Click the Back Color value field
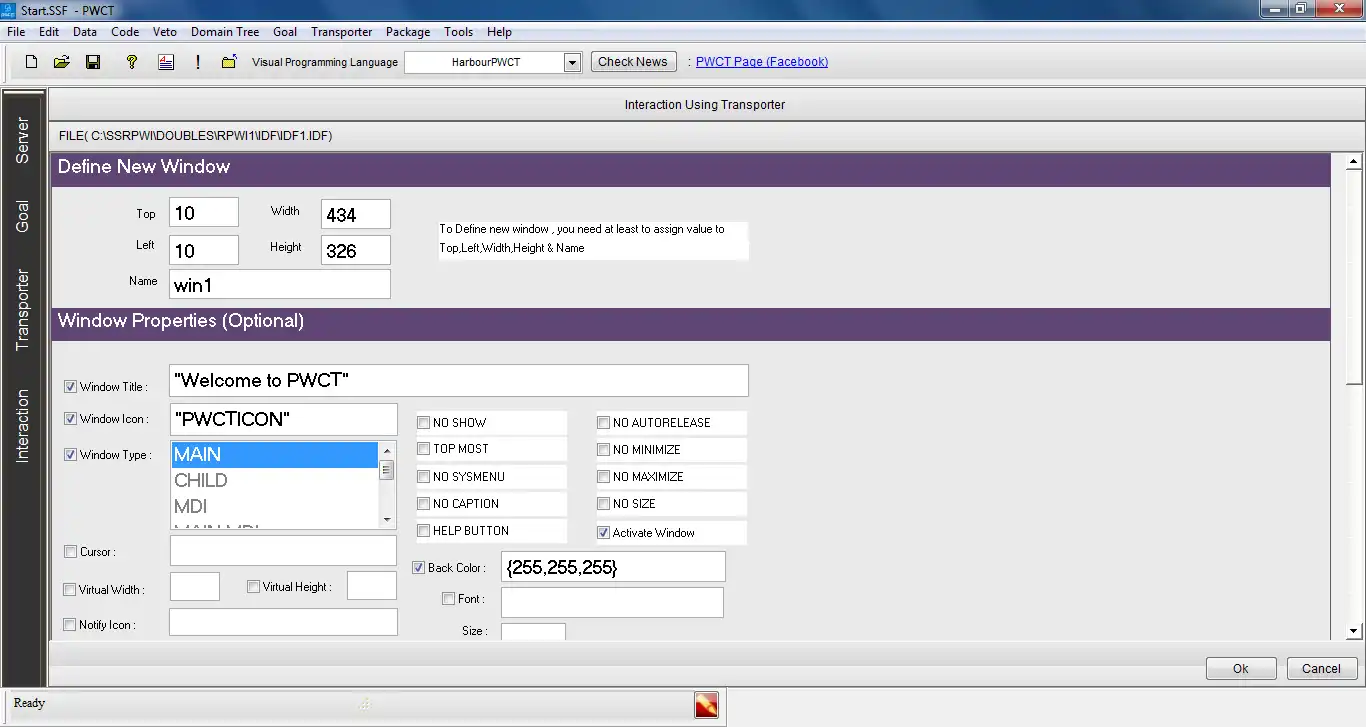The height and width of the screenshot is (727, 1366). 612,567
